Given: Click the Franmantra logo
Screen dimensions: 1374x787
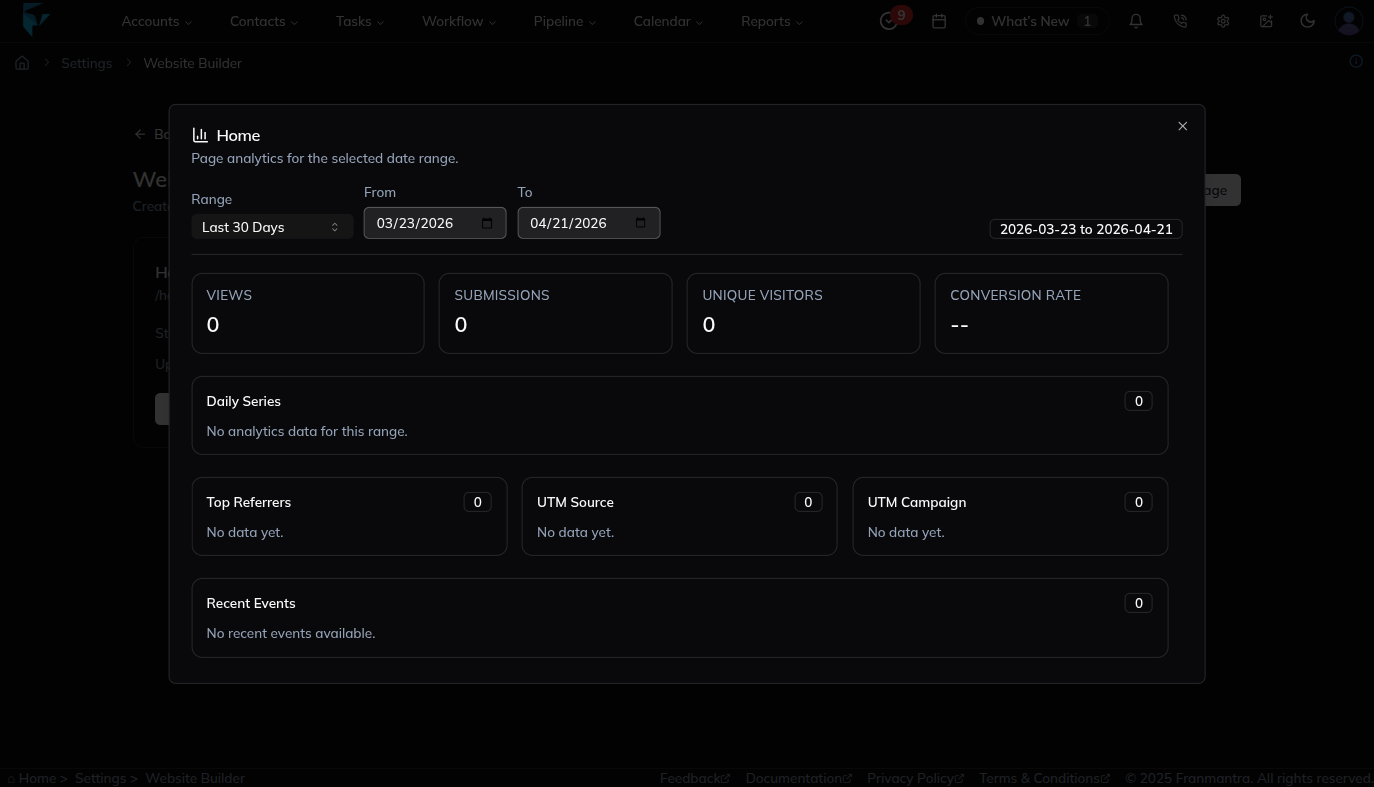Looking at the screenshot, I should coord(36,20).
